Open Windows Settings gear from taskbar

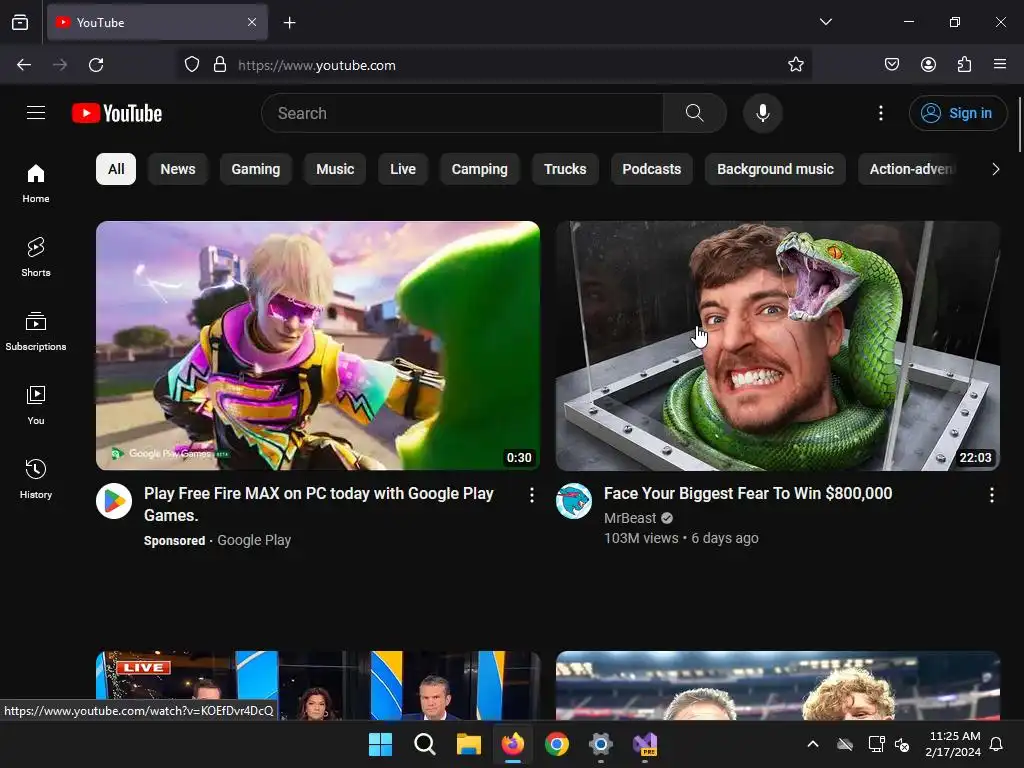(x=600, y=744)
